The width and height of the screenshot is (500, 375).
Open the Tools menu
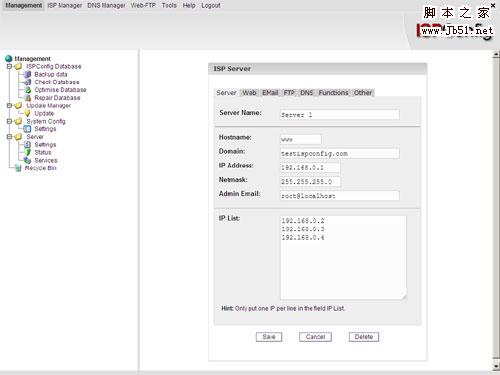click(x=169, y=5)
